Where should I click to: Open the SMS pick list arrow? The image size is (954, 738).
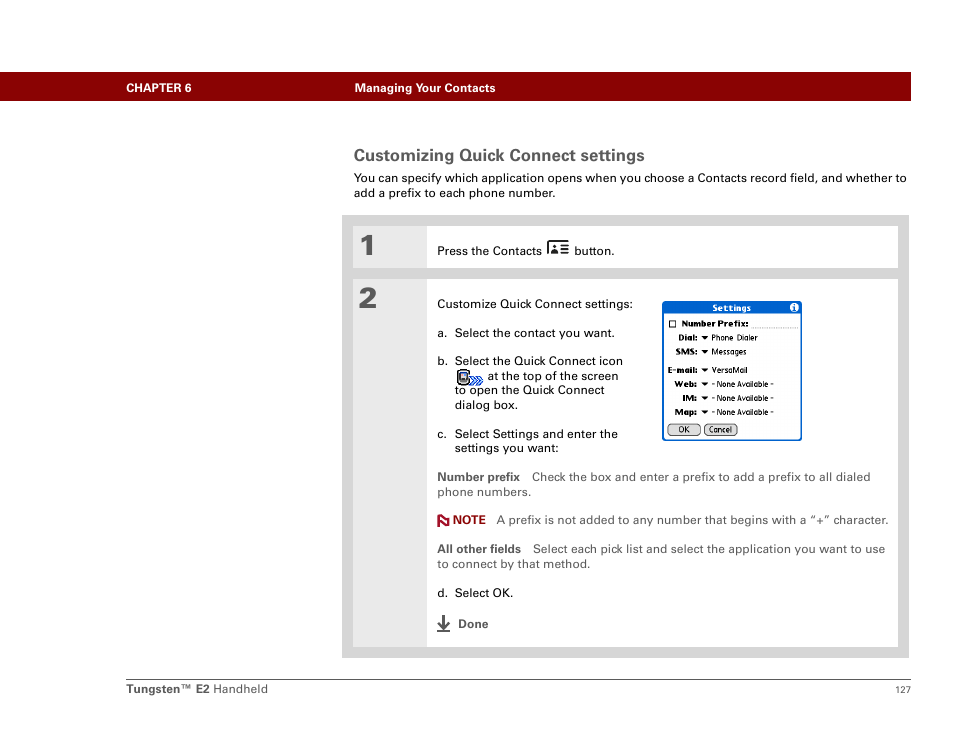pos(705,352)
